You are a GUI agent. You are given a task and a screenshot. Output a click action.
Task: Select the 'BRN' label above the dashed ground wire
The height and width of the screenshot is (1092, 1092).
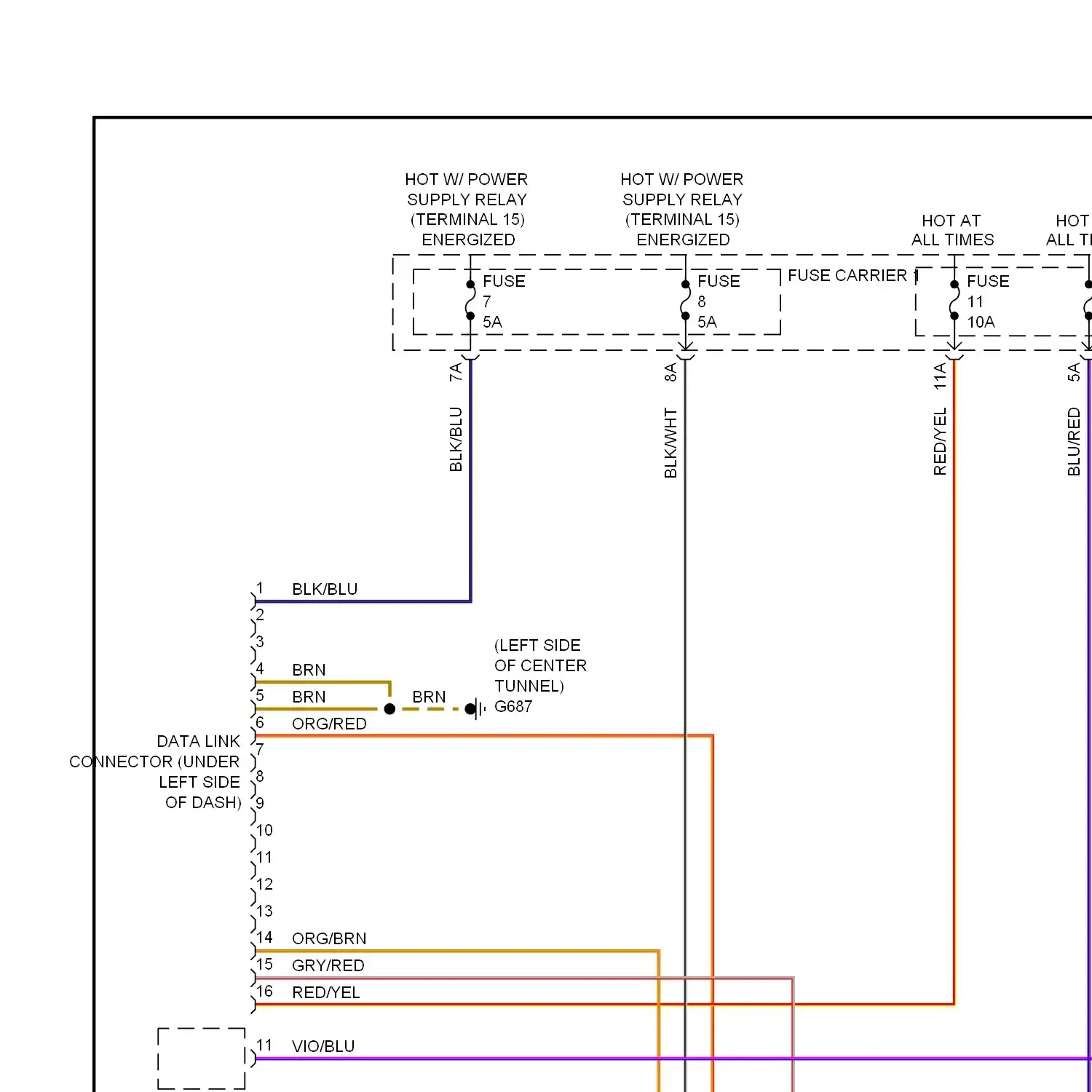[x=429, y=697]
